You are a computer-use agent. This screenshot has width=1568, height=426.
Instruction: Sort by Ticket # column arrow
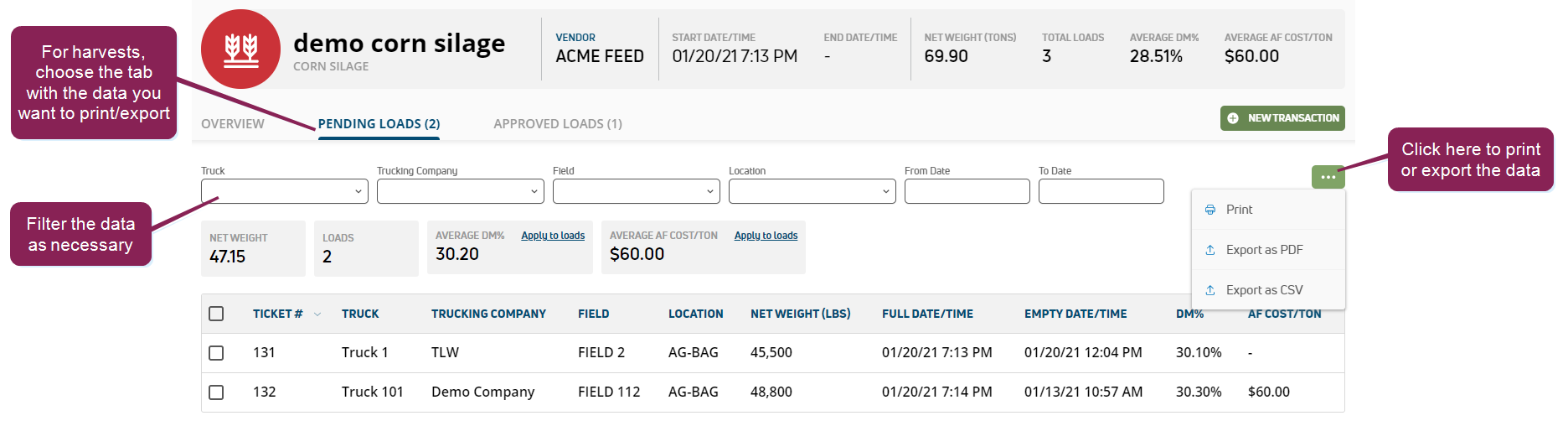pos(317,314)
